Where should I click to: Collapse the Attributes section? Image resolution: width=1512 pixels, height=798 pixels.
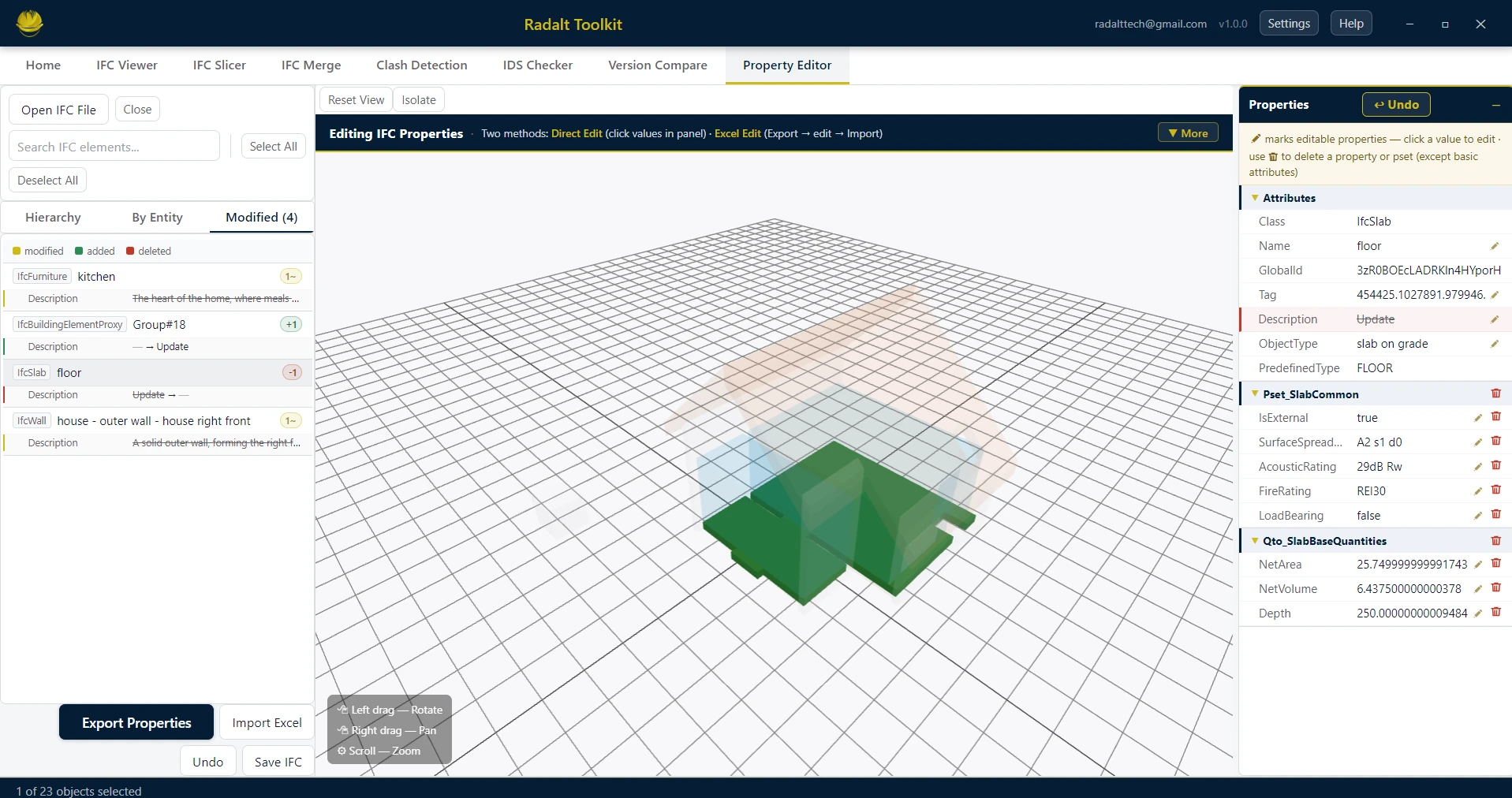point(1256,198)
